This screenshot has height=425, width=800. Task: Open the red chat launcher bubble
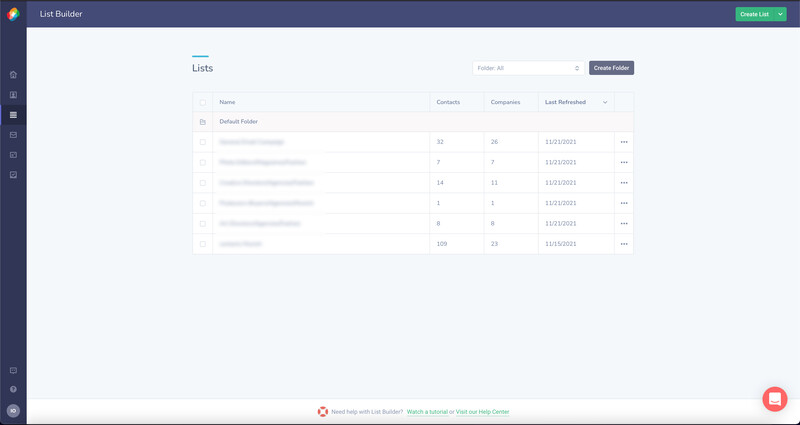click(x=774, y=399)
